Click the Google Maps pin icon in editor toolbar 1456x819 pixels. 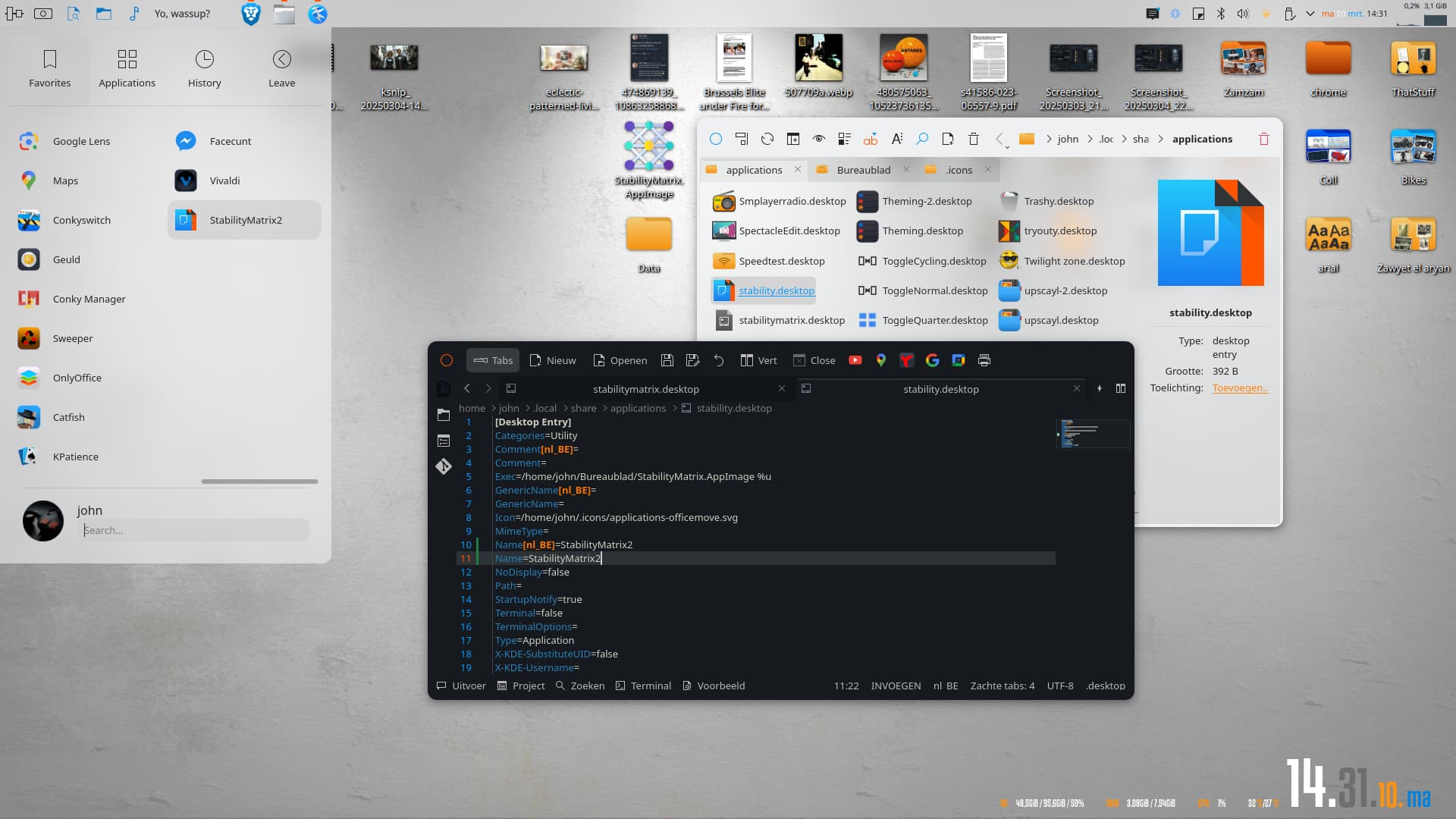click(880, 360)
